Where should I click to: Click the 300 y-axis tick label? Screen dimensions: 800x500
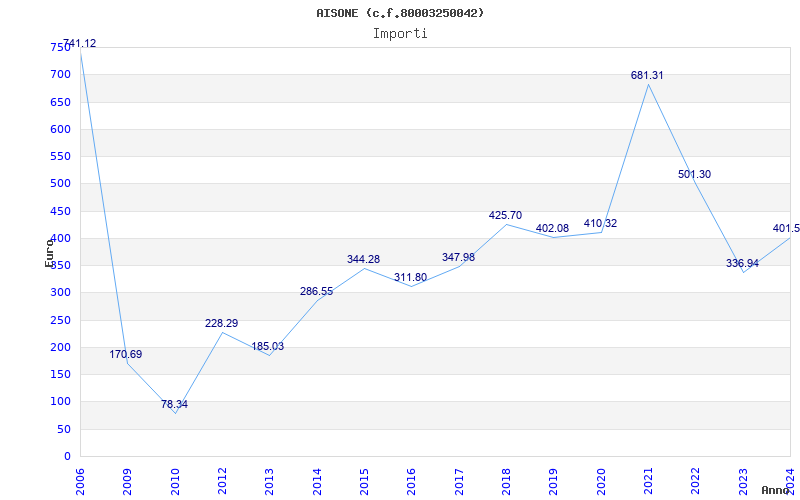60,293
